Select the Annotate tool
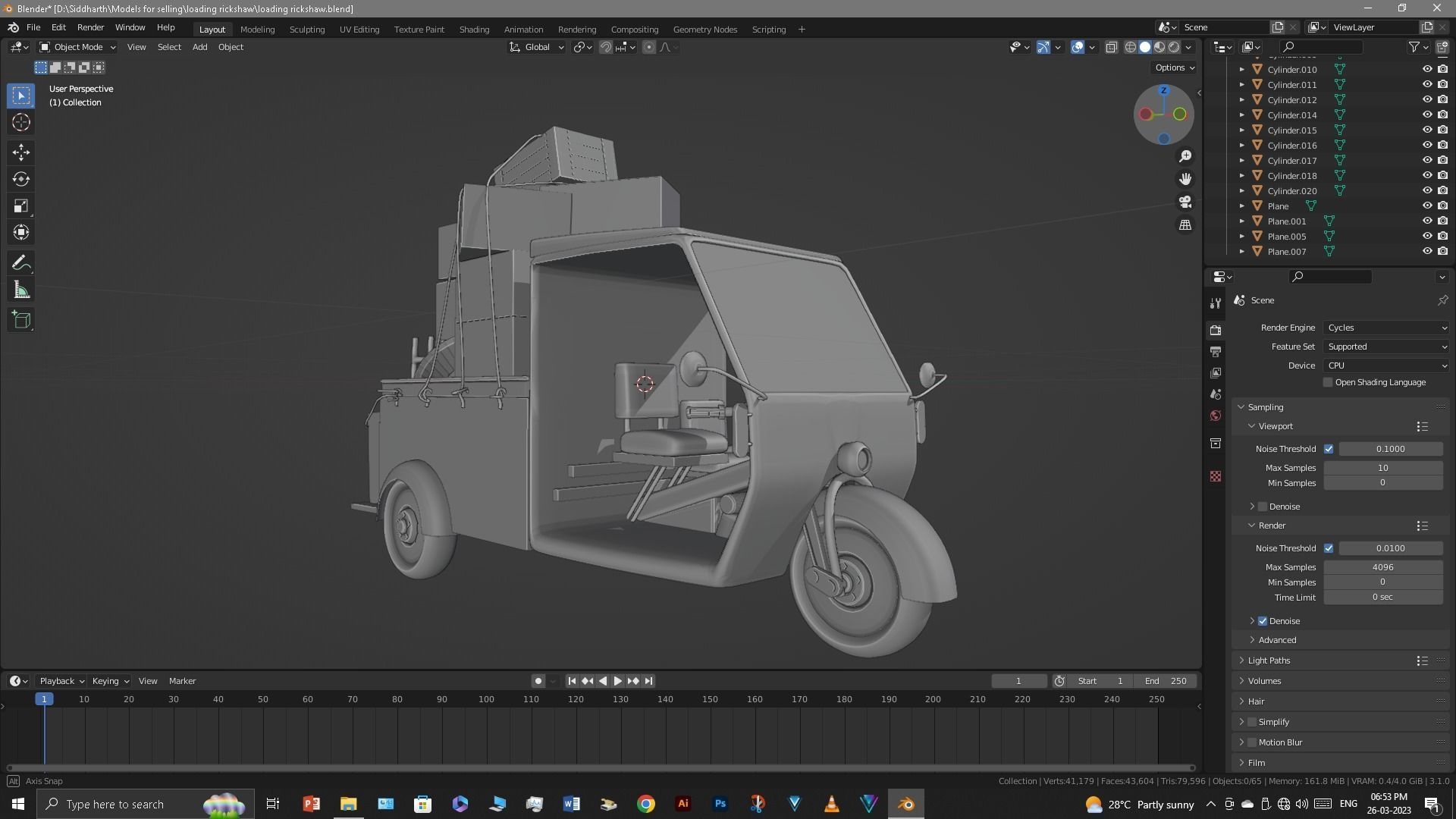This screenshot has width=1456, height=819. [x=21, y=263]
